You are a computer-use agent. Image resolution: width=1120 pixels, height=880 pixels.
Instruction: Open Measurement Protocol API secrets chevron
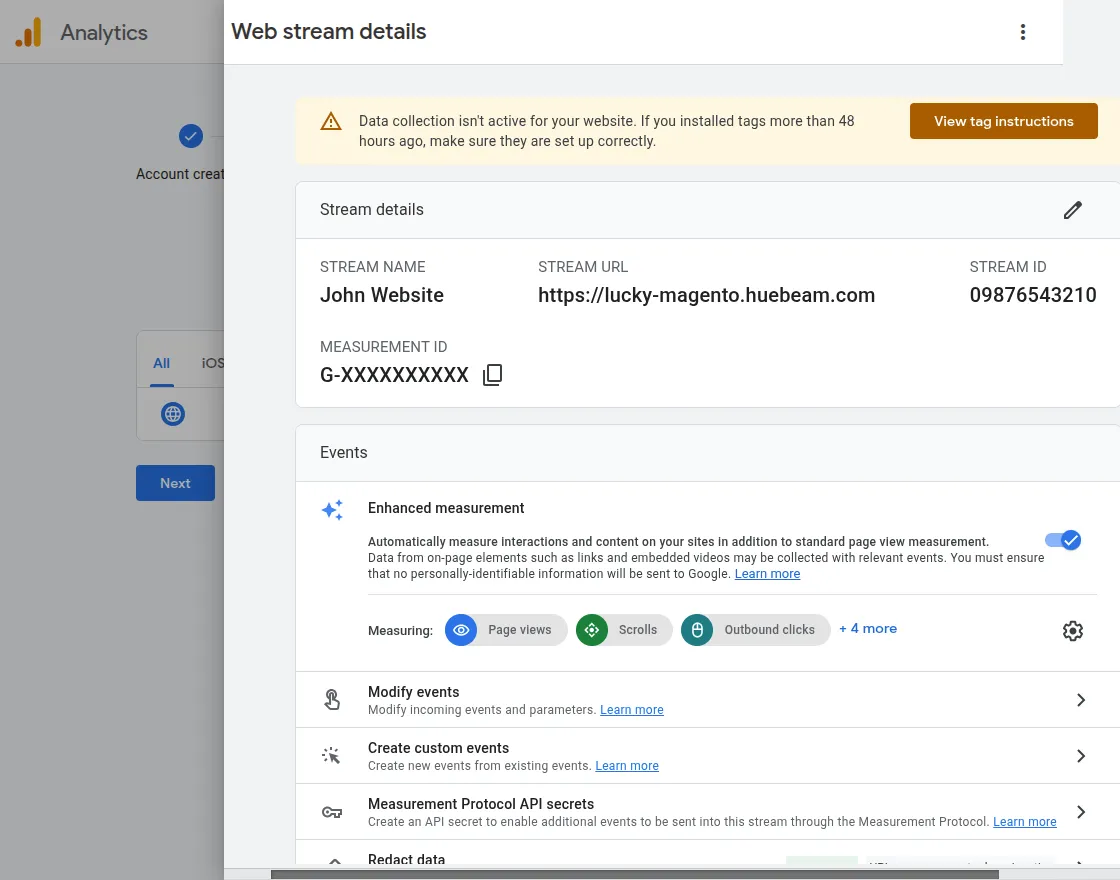click(x=1081, y=812)
